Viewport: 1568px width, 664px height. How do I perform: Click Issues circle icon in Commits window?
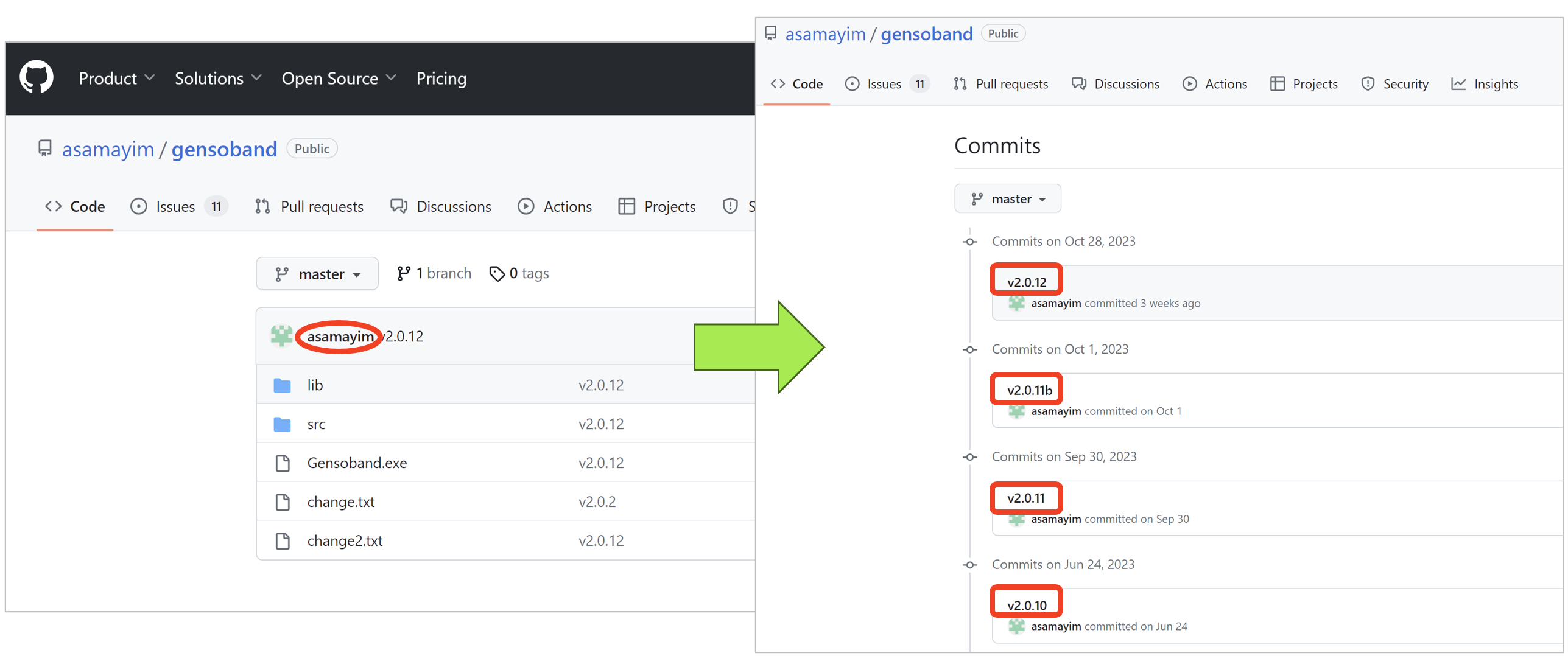pyautogui.click(x=852, y=84)
